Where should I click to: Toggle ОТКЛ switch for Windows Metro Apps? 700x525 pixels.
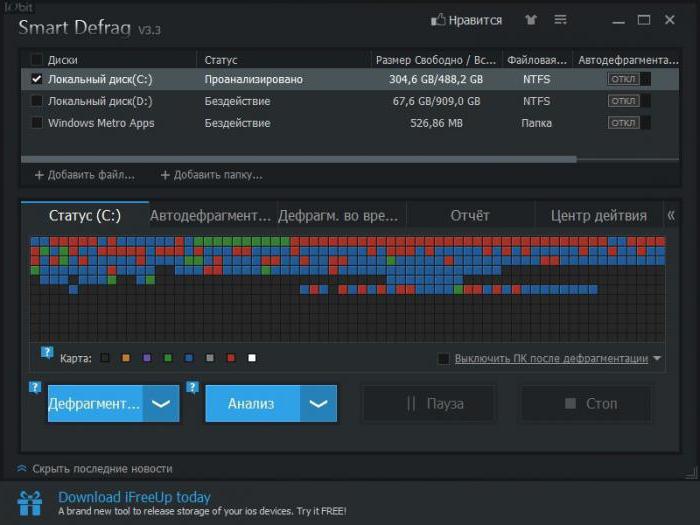pos(629,123)
